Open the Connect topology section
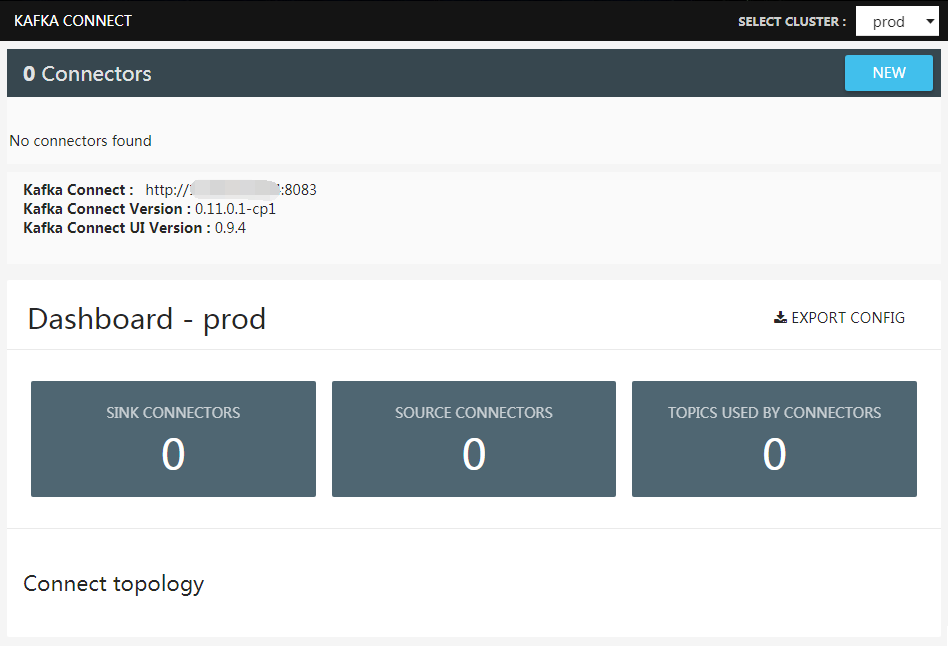948x646 pixels. (113, 583)
